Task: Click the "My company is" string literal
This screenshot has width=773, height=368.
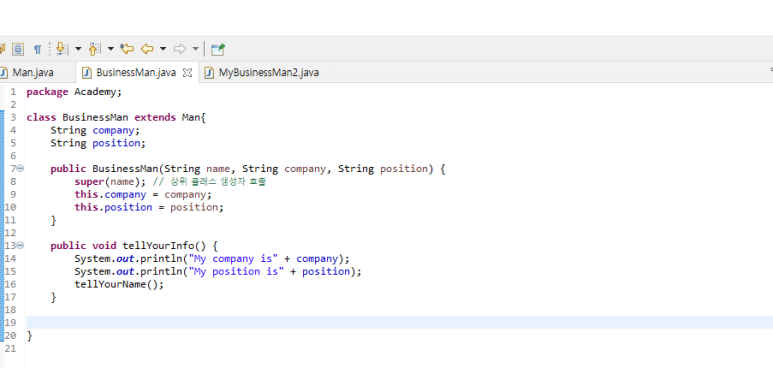Action: coord(234,258)
